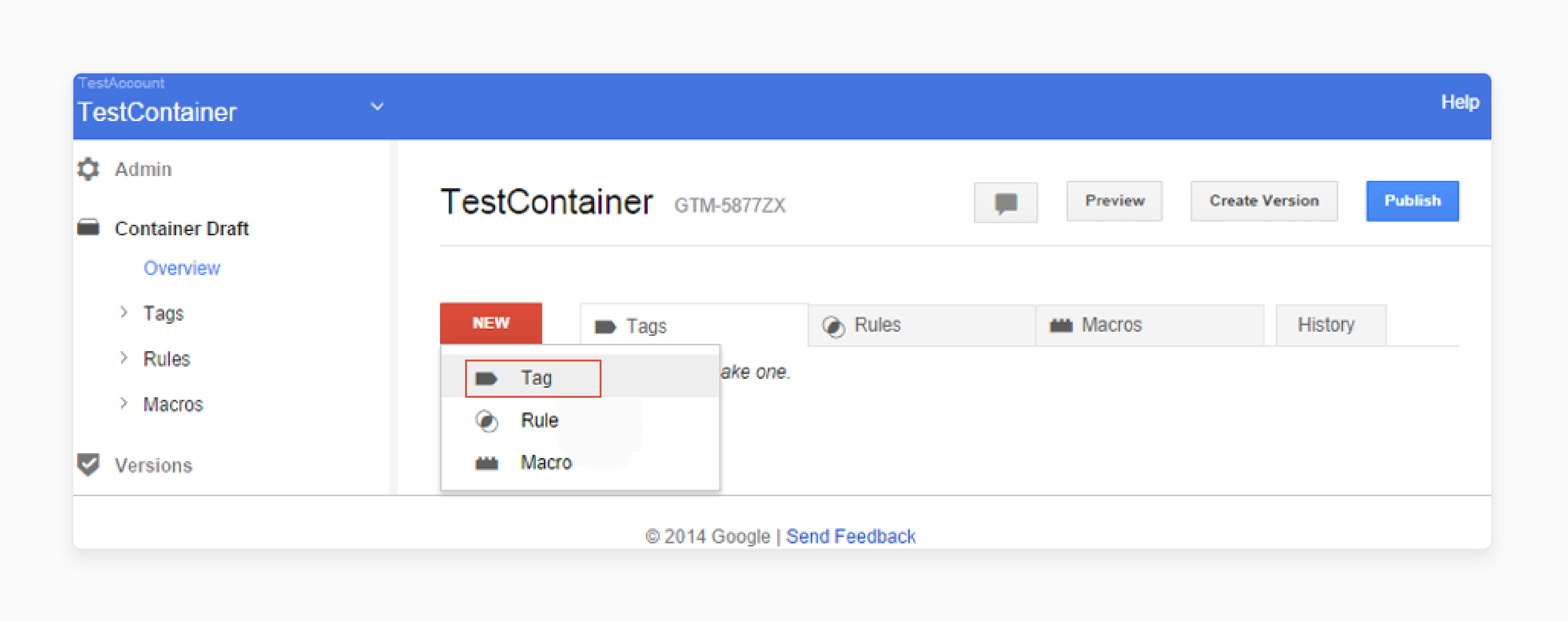The width and height of the screenshot is (1568, 622).
Task: Open the comment speech bubble button
Action: tap(1006, 202)
